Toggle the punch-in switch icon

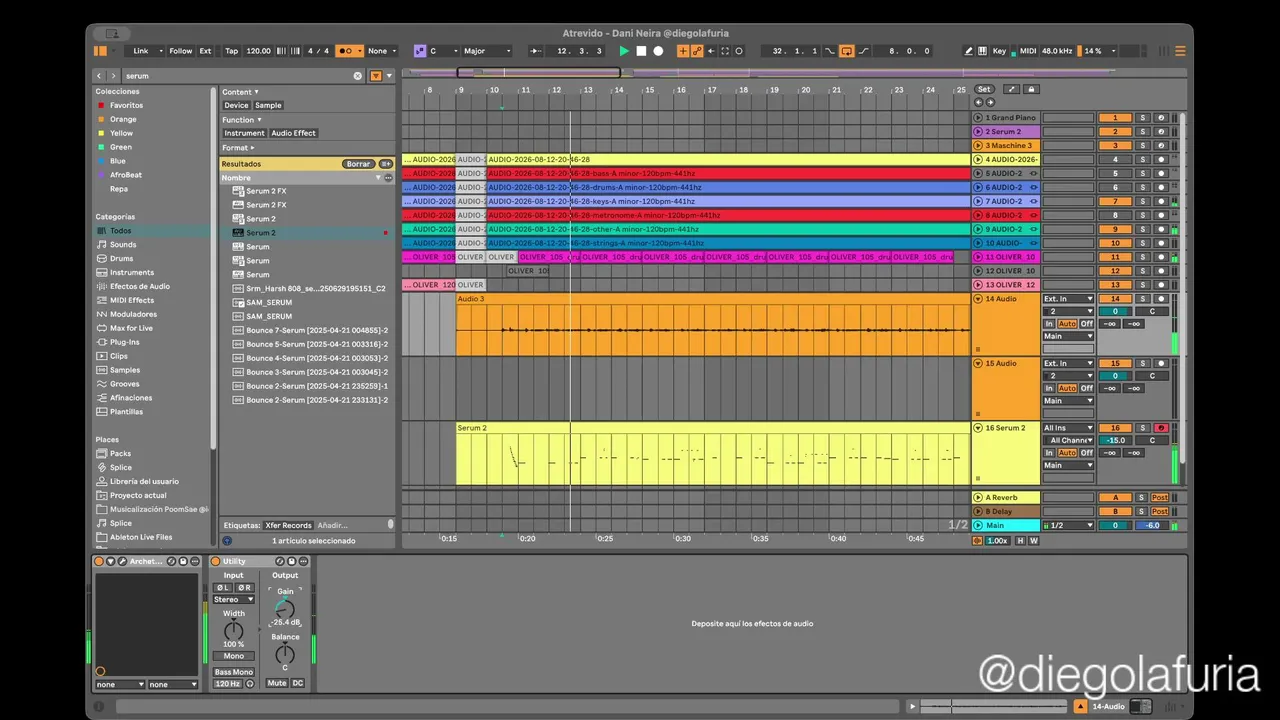point(830,51)
